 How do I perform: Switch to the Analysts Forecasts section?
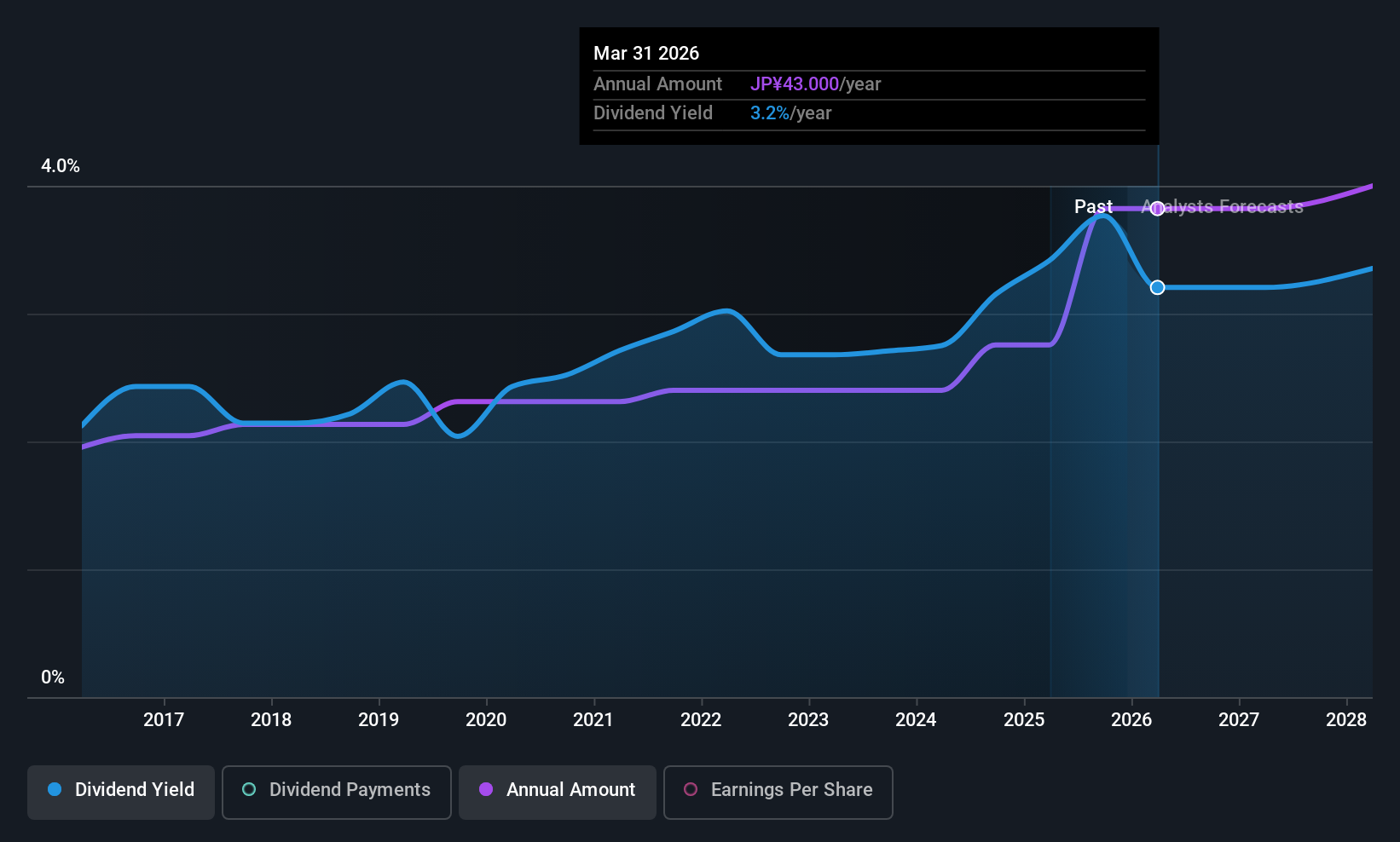(1222, 206)
